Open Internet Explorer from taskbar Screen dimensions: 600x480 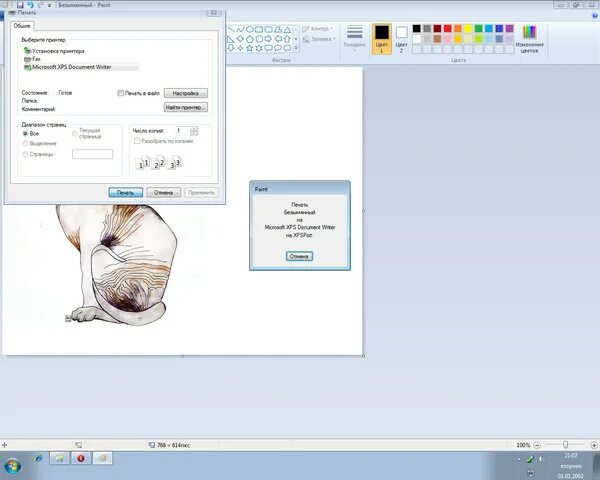tap(38, 458)
